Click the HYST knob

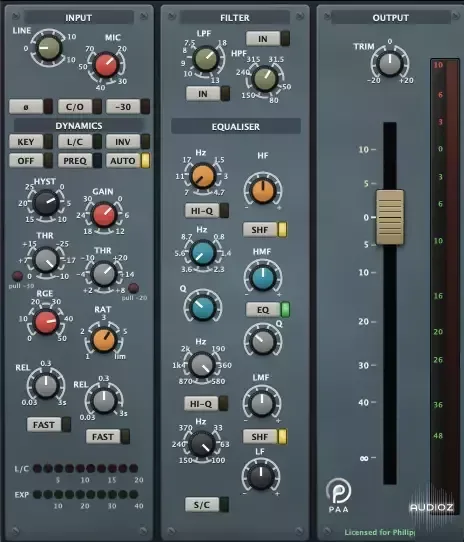pyautogui.click(x=46, y=203)
